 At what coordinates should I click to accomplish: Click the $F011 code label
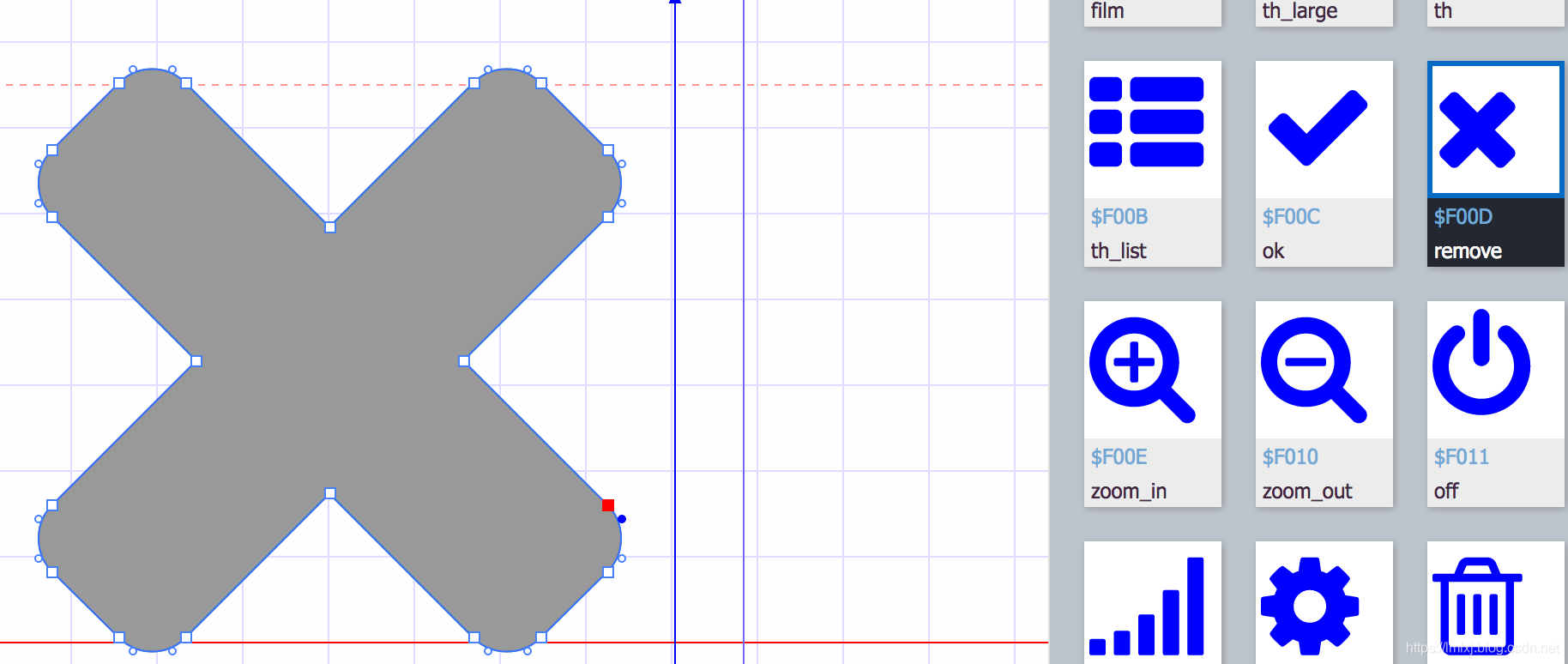pos(1462,457)
